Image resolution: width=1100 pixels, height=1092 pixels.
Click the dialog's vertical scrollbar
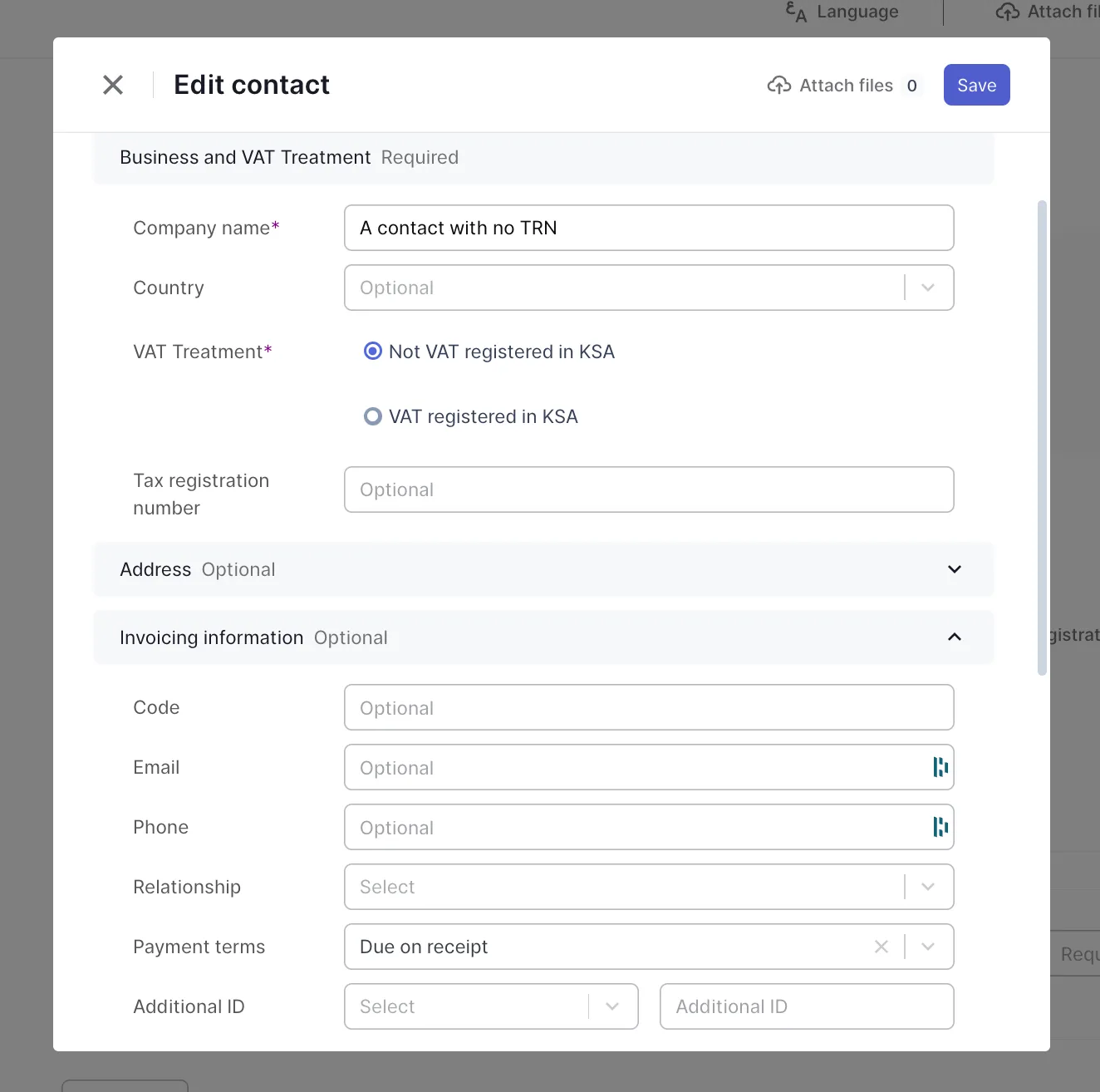click(x=1043, y=437)
